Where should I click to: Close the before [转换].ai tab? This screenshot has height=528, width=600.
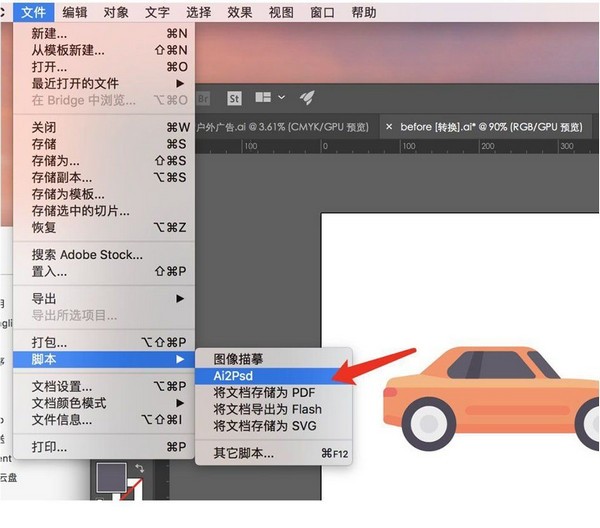389,126
